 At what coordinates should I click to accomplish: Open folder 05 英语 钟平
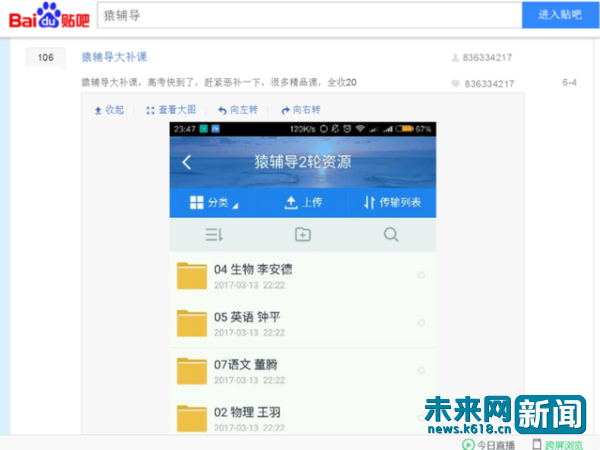click(303, 323)
